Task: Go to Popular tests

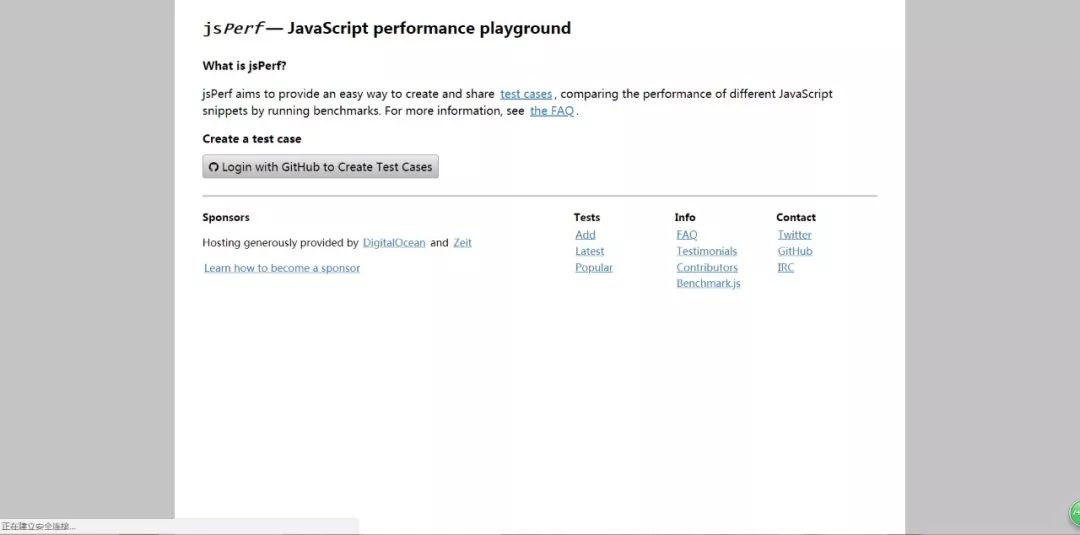Action: [x=594, y=268]
